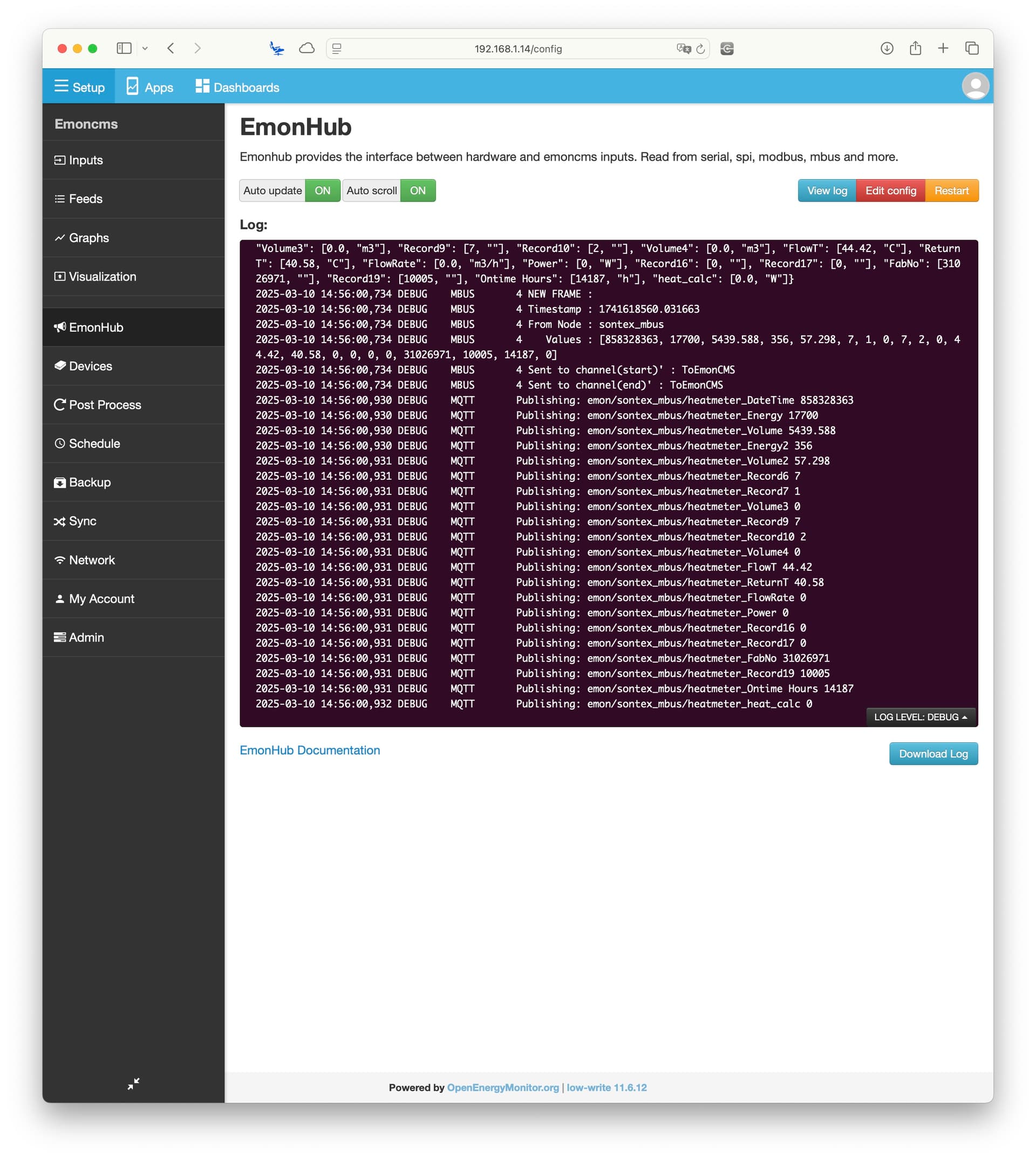Show Safari tab overview
The image size is (1036, 1159).
(972, 49)
